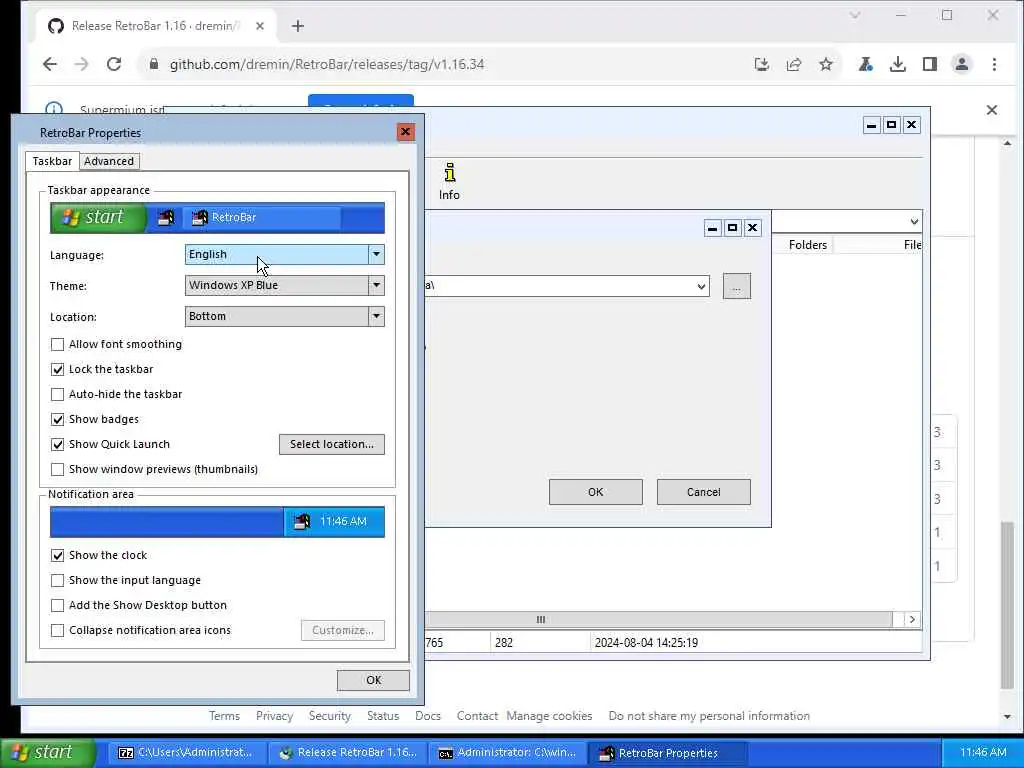
Task: Toggle the browser side panel icon
Action: 930,64
